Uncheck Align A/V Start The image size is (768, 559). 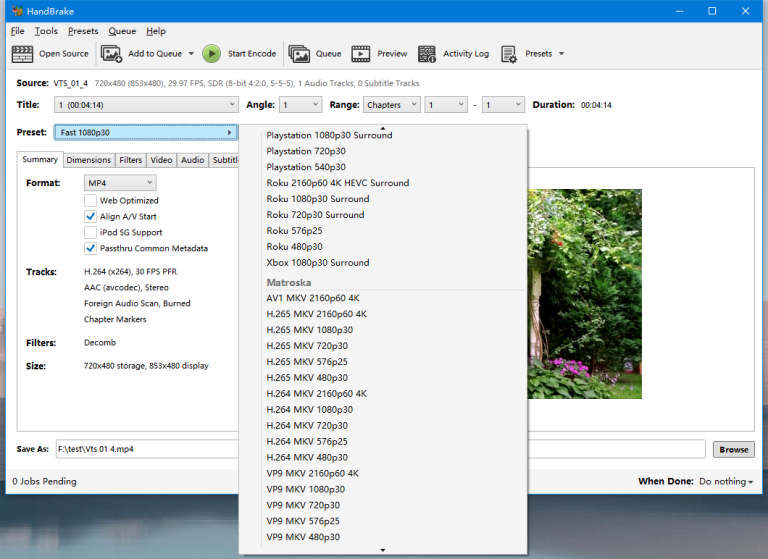point(90,217)
